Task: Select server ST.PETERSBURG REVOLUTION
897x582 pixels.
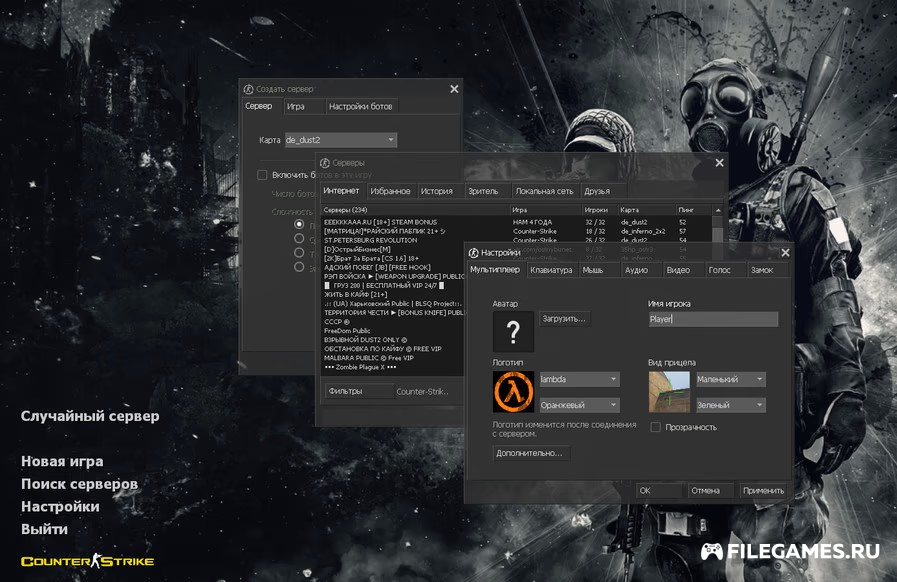Action: click(517, 240)
